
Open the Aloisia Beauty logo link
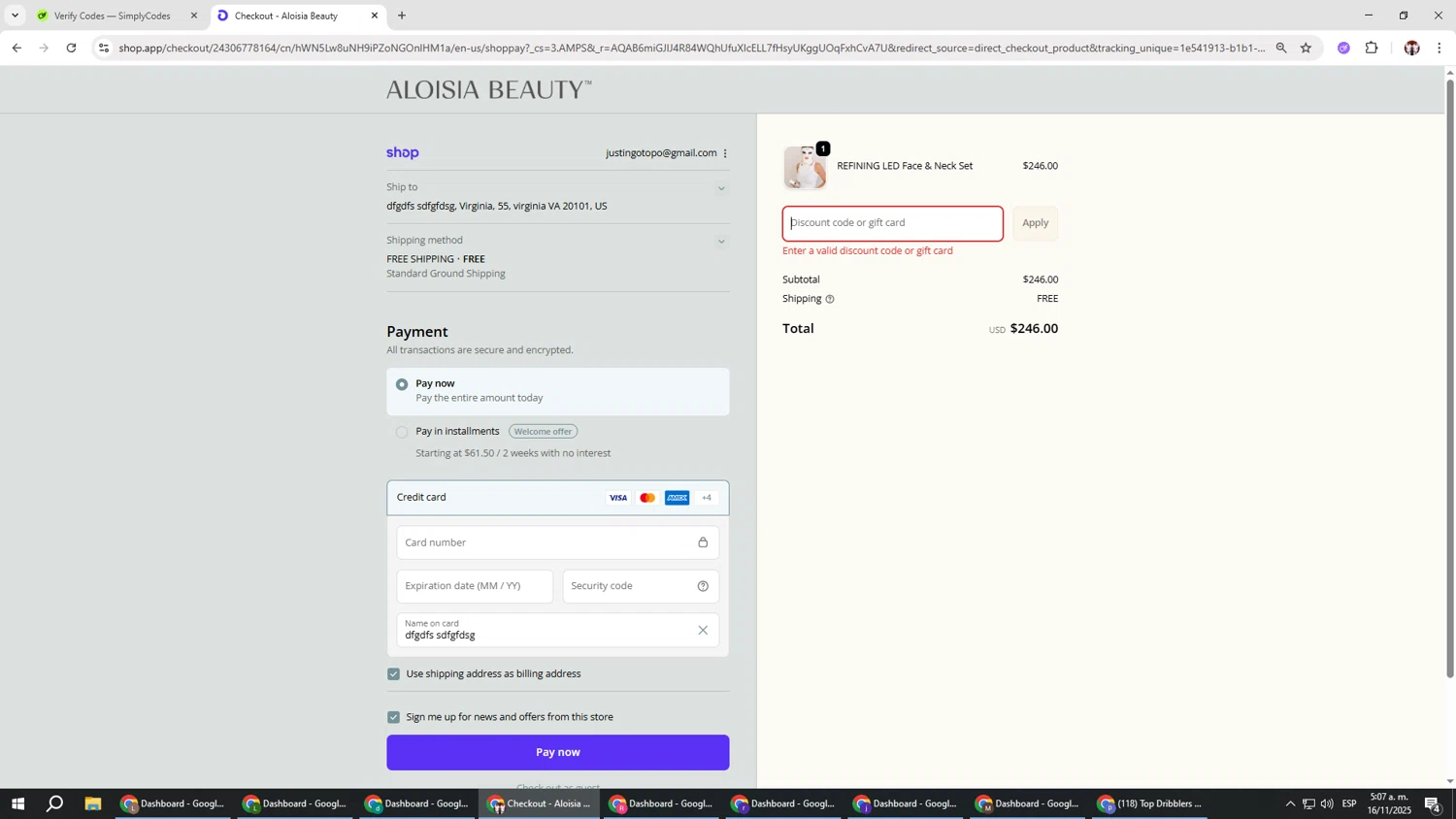(x=488, y=89)
